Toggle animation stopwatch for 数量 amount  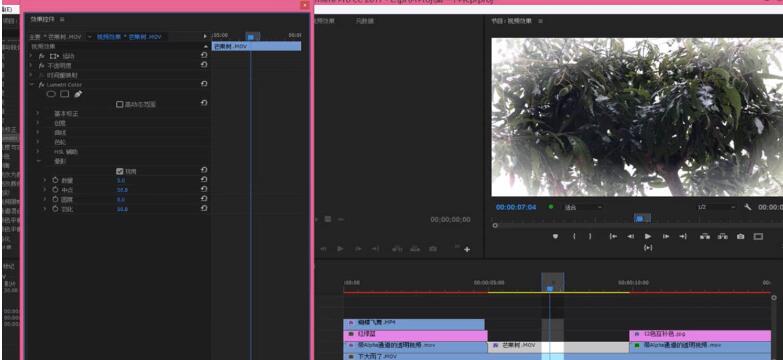(x=55, y=180)
